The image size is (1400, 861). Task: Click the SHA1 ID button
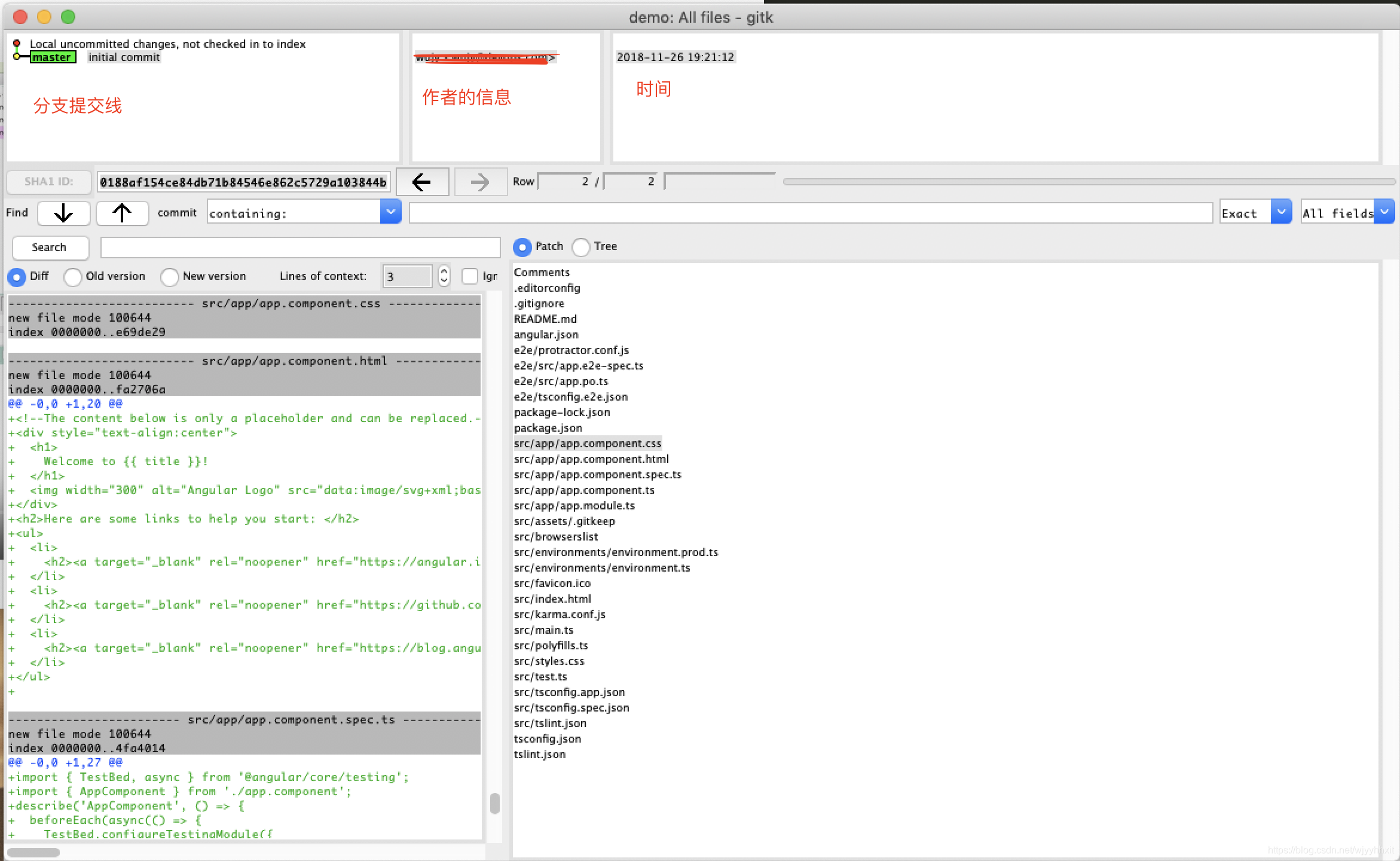click(49, 182)
